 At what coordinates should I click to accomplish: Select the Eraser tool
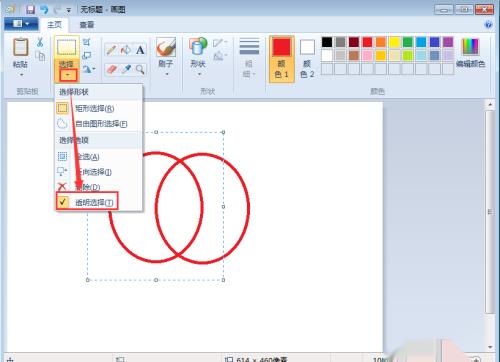(x=111, y=69)
